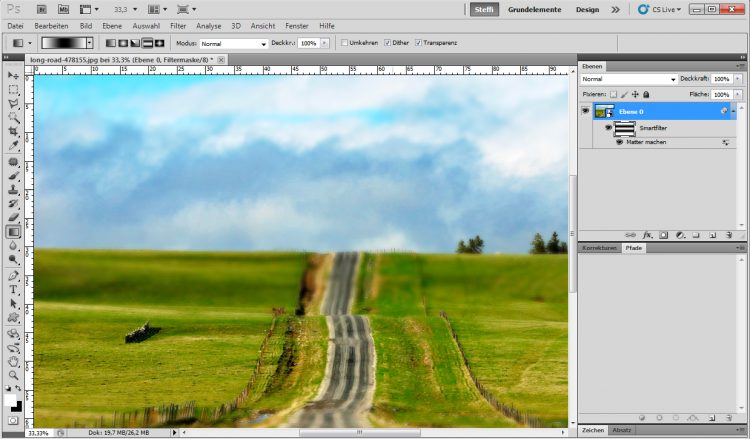This screenshot has width=750, height=439.
Task: Select the Magic Wand tool
Action: click(13, 117)
